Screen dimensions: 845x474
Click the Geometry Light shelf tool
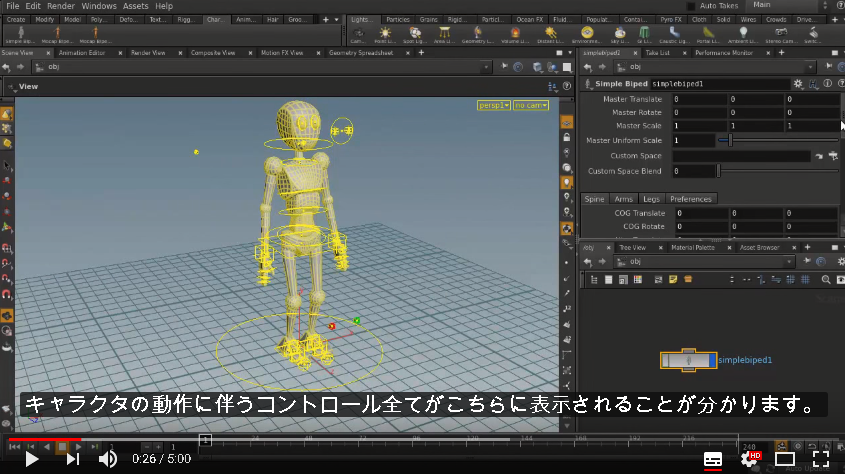(477, 35)
